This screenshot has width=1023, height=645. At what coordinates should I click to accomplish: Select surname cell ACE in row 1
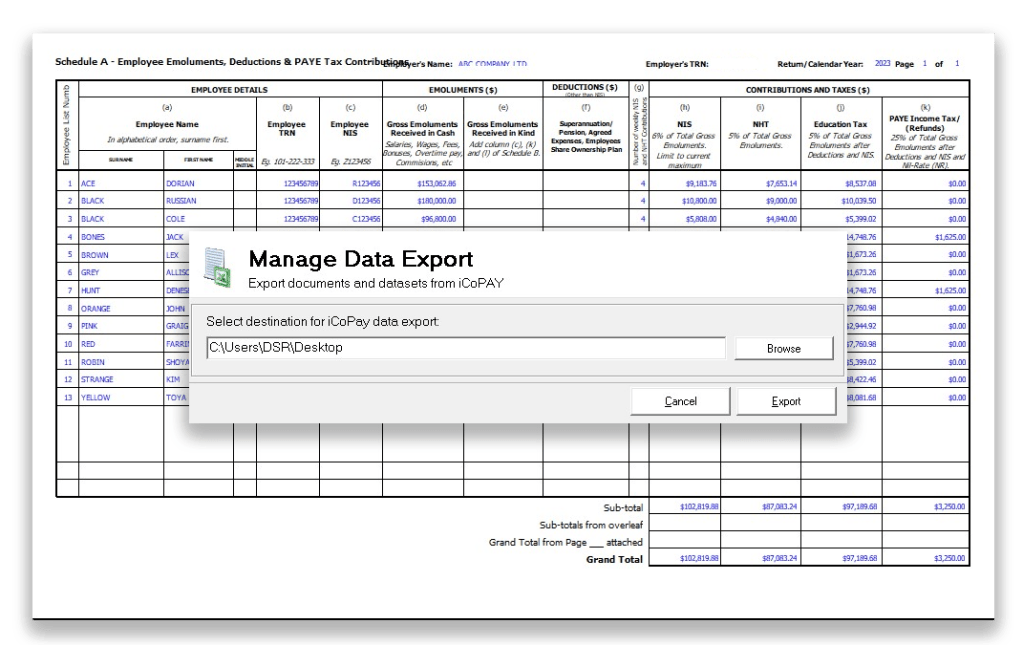pyautogui.click(x=120, y=184)
